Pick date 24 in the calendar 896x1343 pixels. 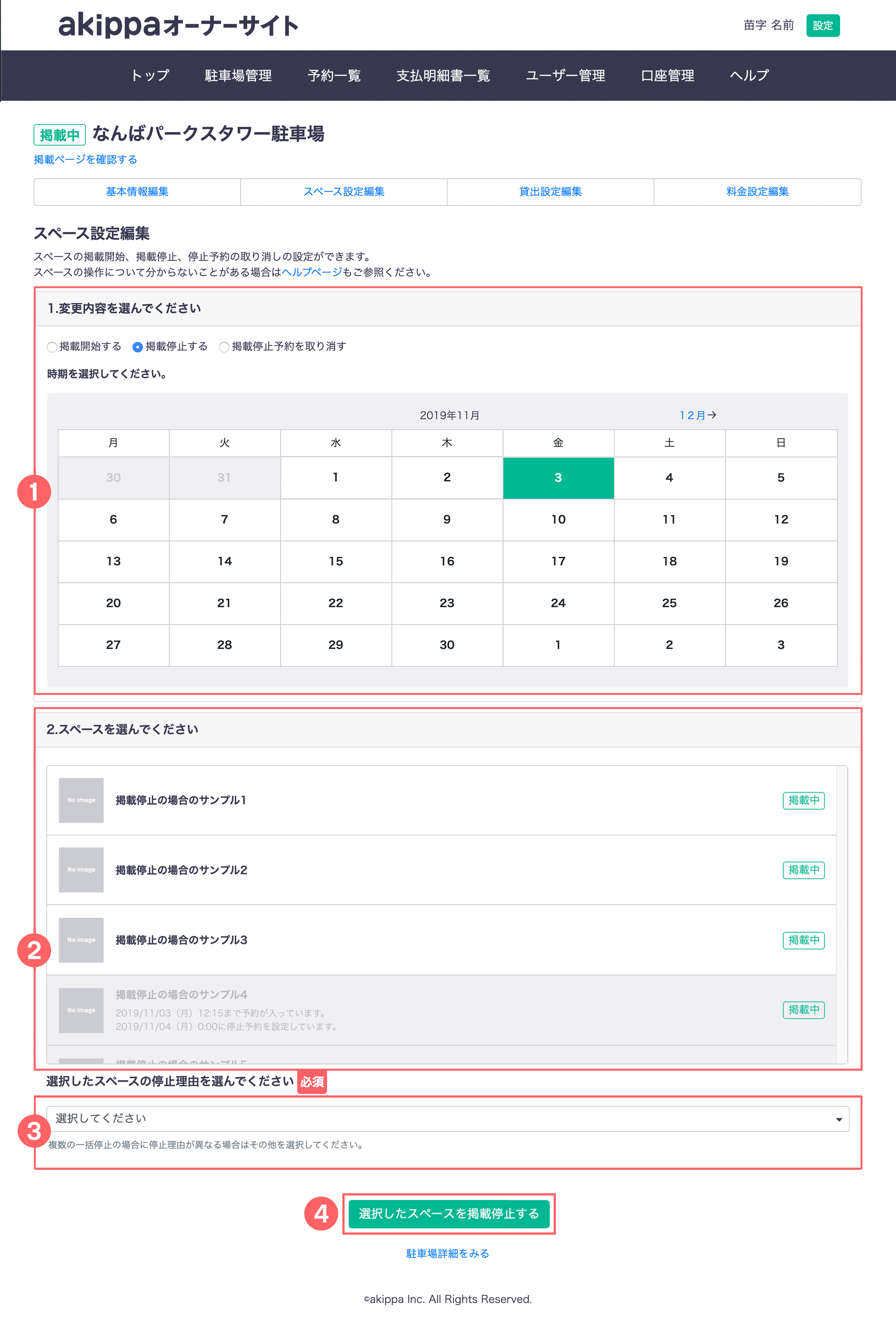pyautogui.click(x=558, y=603)
